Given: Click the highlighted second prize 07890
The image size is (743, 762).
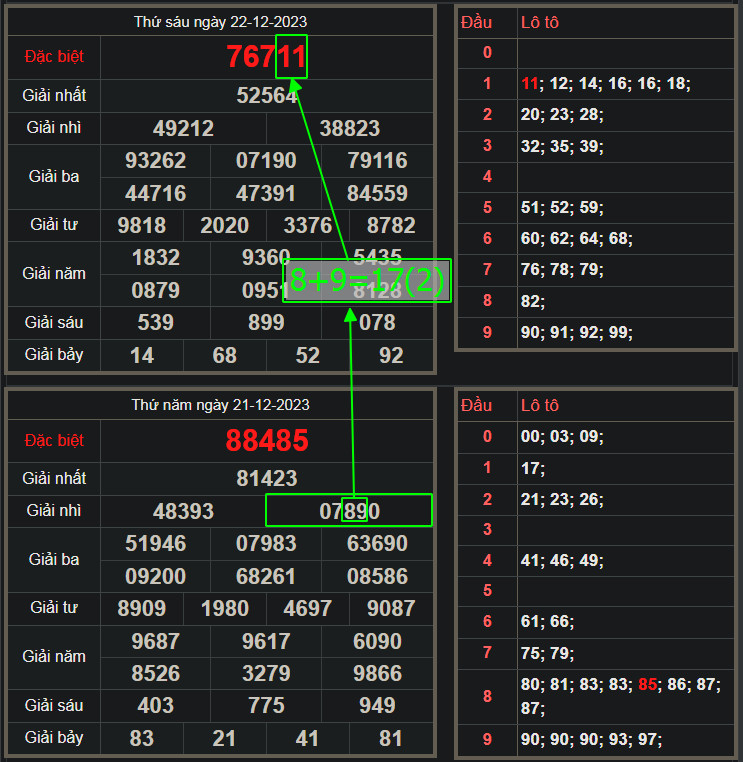Looking at the screenshot, I should pos(349,511).
